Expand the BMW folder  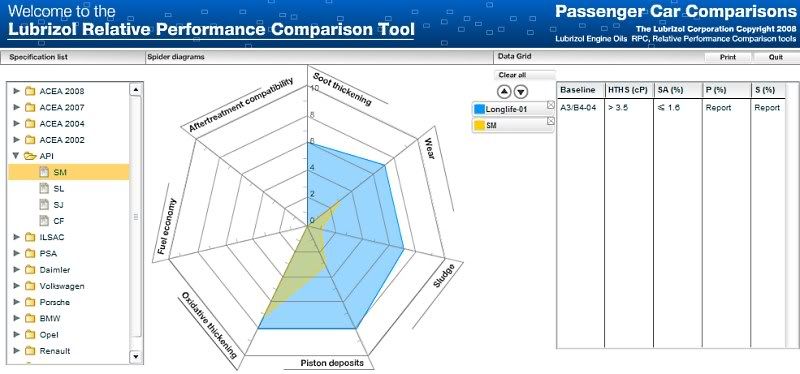click(17, 318)
